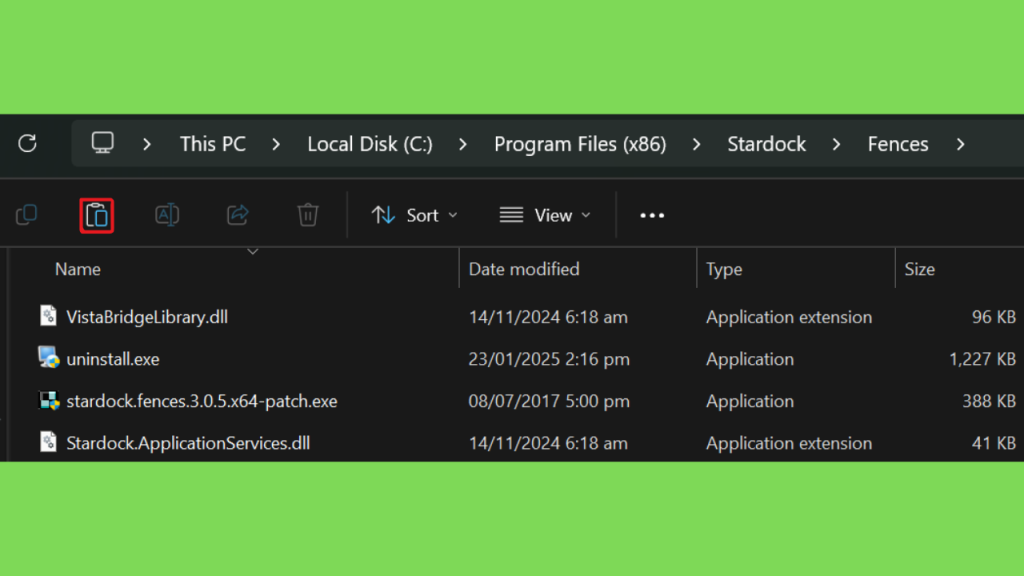Expand the chevron after the PC icon
Screen dimensions: 1024x576
[x=147, y=144]
